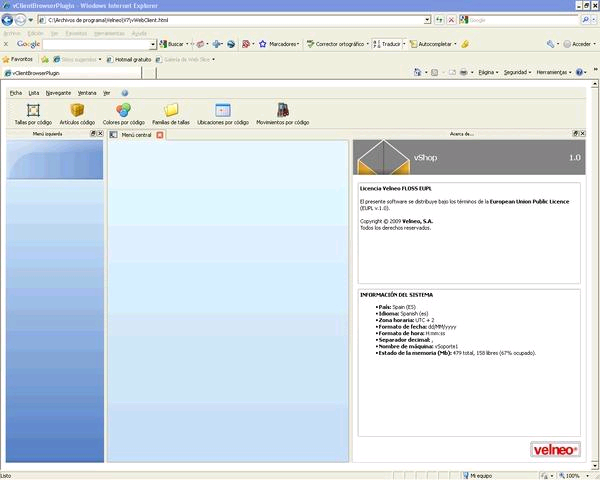Click the Traducir toolbar button
600x480 pixels.
[x=387, y=44]
